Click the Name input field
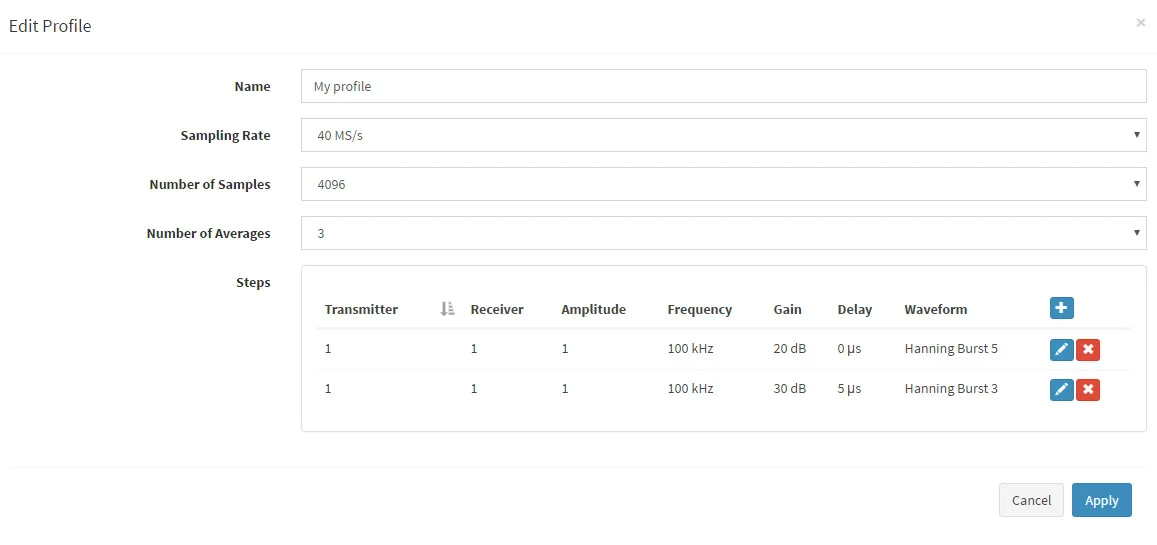Viewport: 1157px width, 545px height. 724,86
